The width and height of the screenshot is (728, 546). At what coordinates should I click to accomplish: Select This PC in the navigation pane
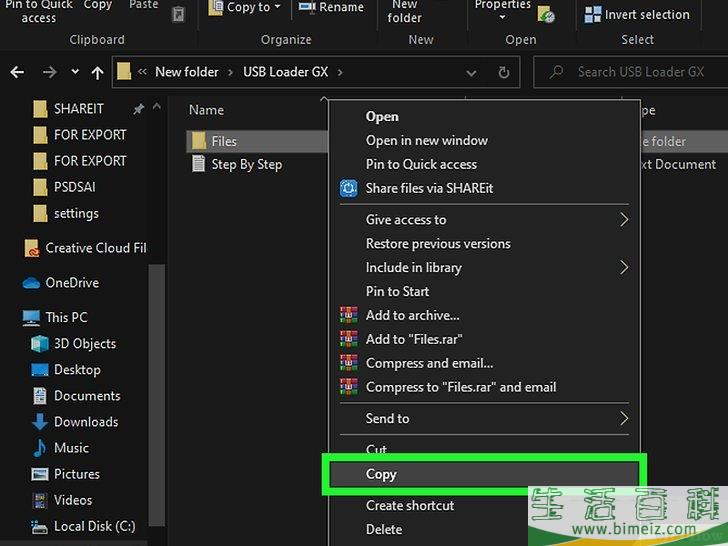55,317
